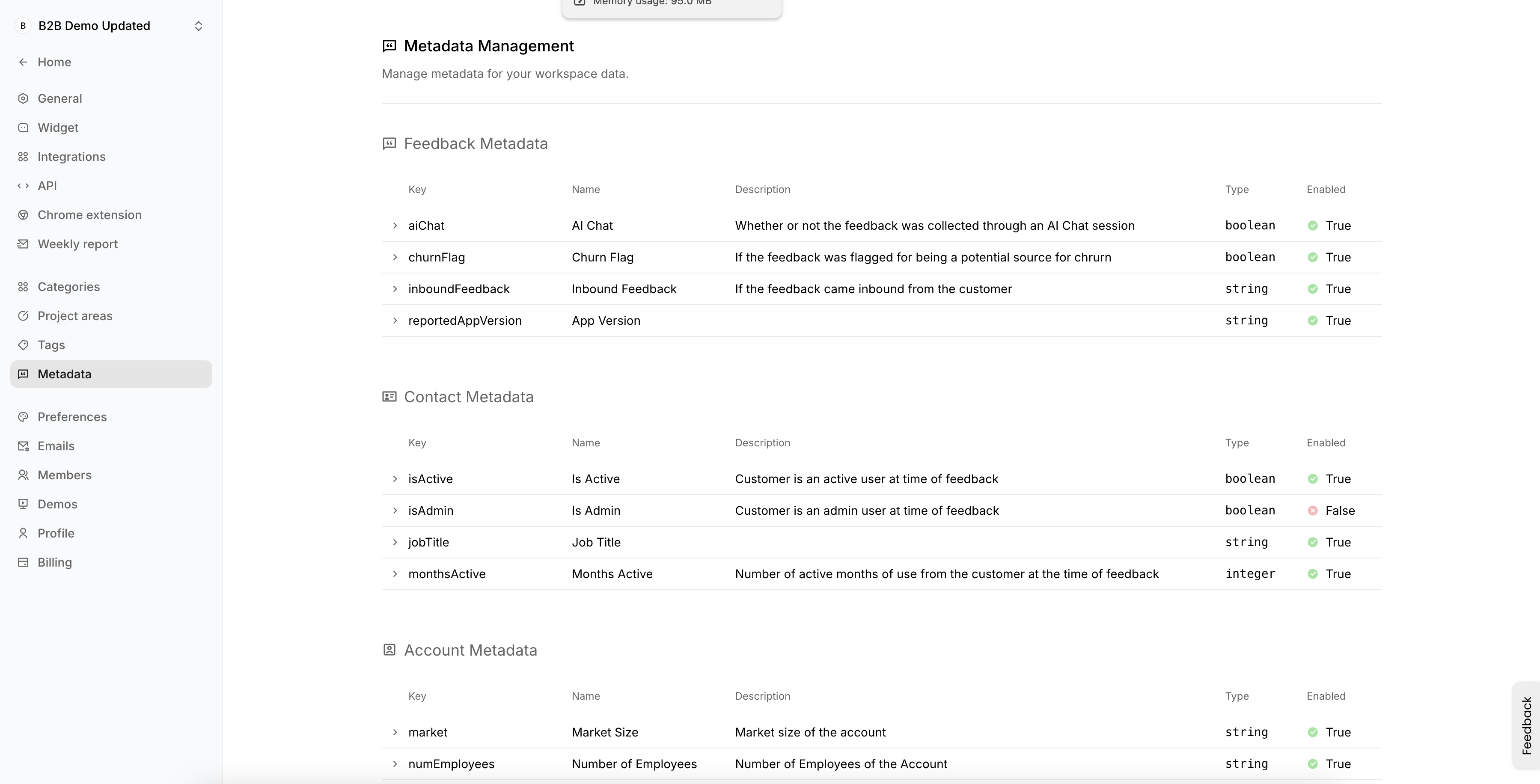Click the aiChat green True enabled indicator
The height and width of the screenshot is (784, 1540).
[x=1312, y=226]
